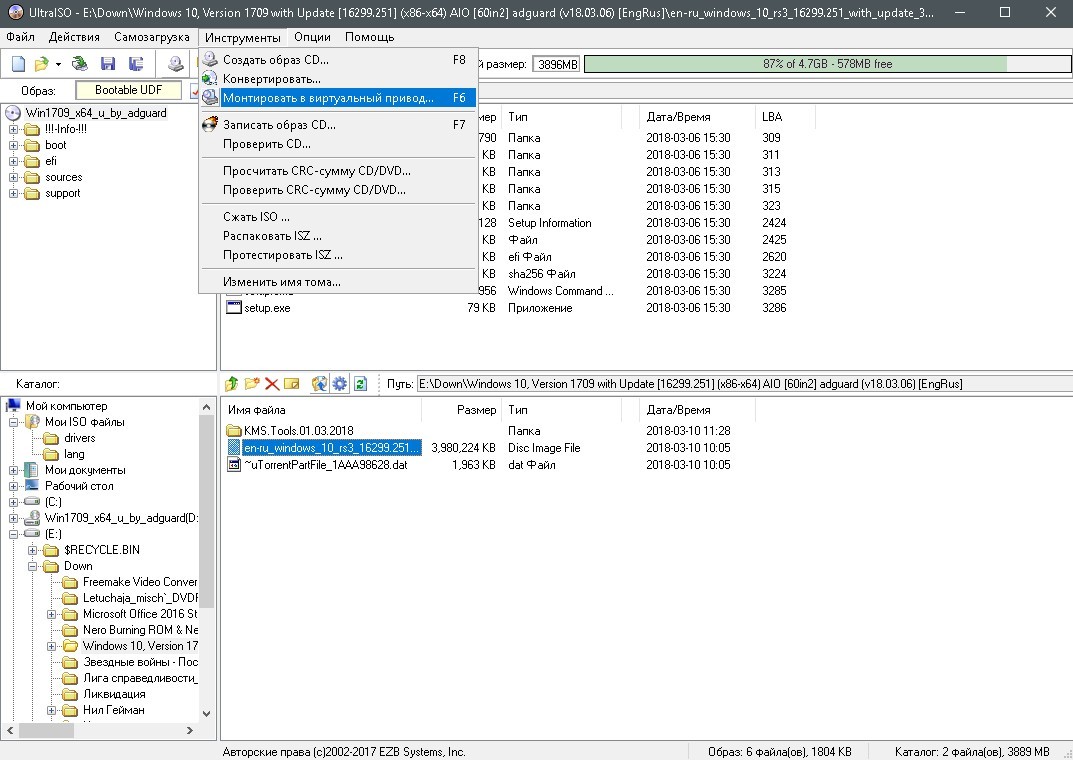Click the blue gear settings icon
The width and height of the screenshot is (1073, 760).
(339, 384)
